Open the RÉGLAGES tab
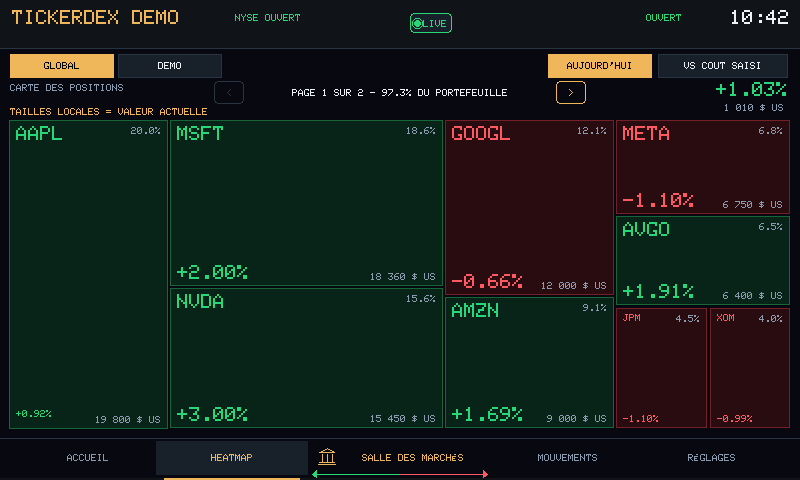Image resolution: width=800 pixels, height=480 pixels. (x=711, y=458)
